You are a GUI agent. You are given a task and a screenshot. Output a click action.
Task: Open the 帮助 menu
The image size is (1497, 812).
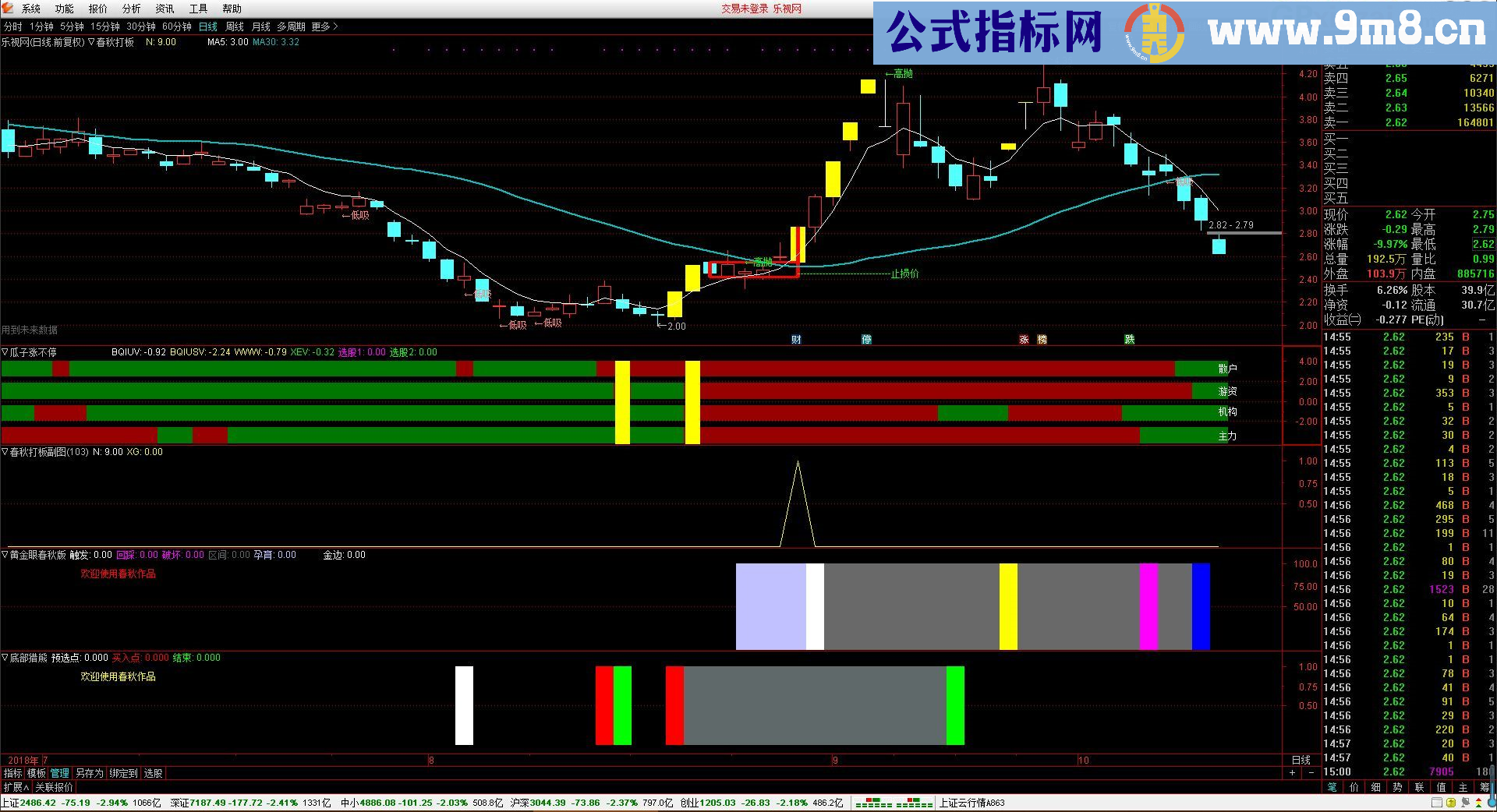click(232, 9)
